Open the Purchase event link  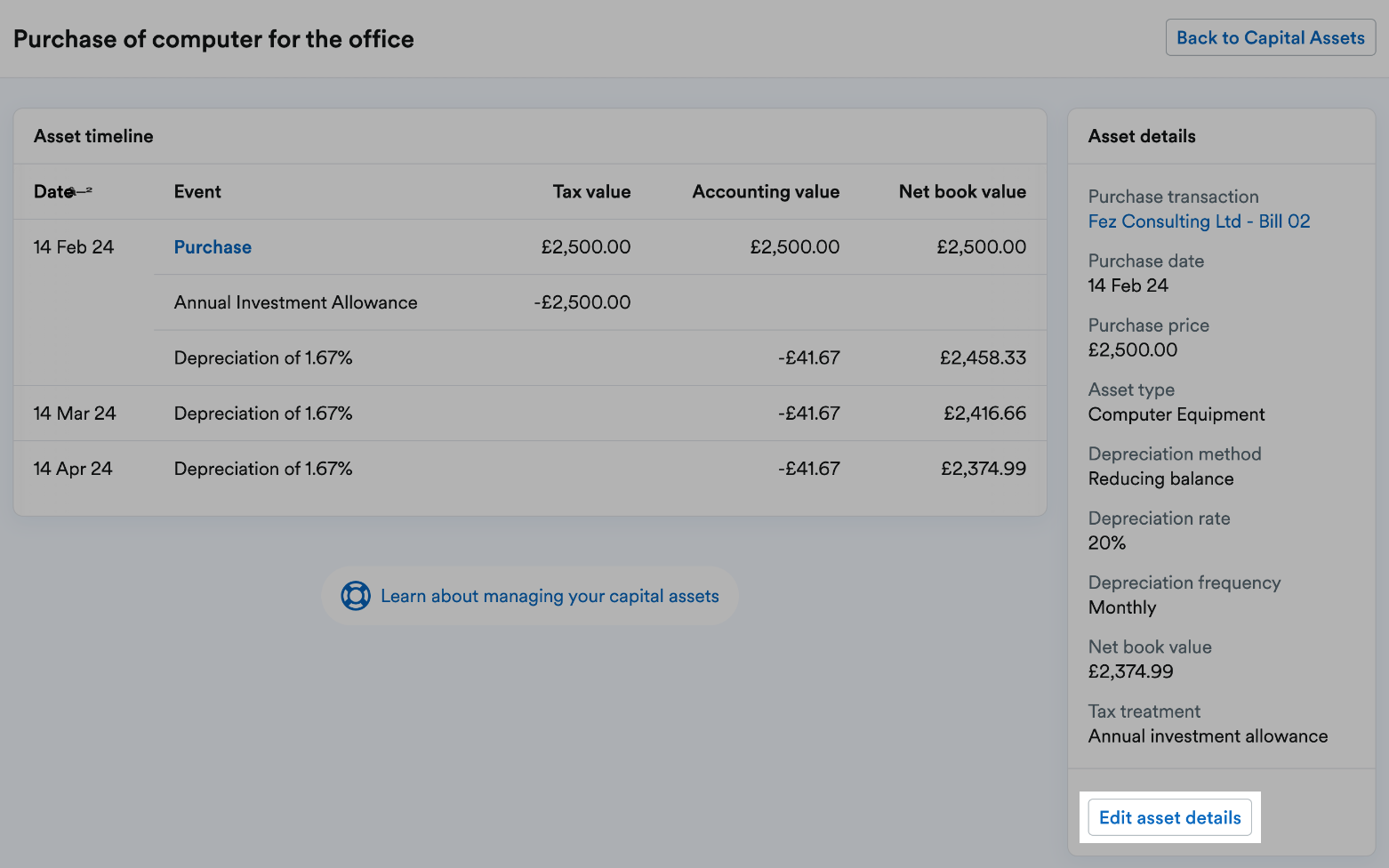click(213, 246)
